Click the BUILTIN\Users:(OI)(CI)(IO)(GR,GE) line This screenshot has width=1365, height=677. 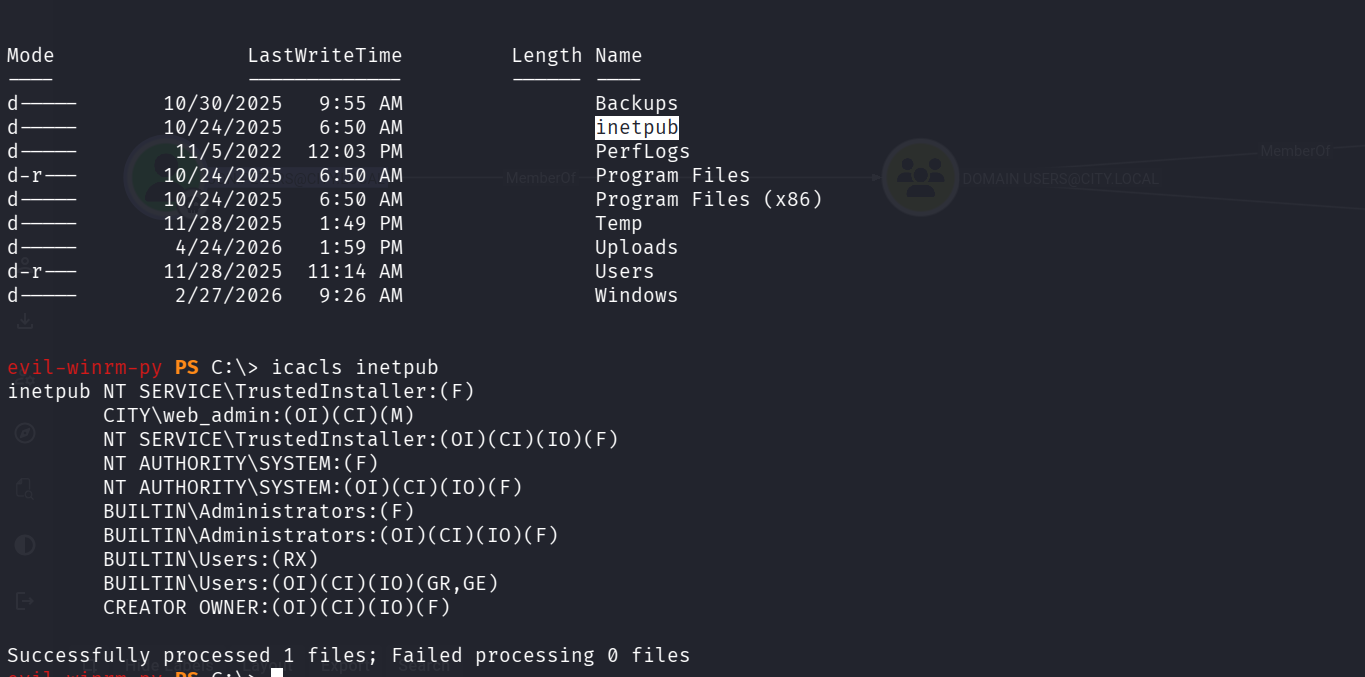tap(301, 583)
